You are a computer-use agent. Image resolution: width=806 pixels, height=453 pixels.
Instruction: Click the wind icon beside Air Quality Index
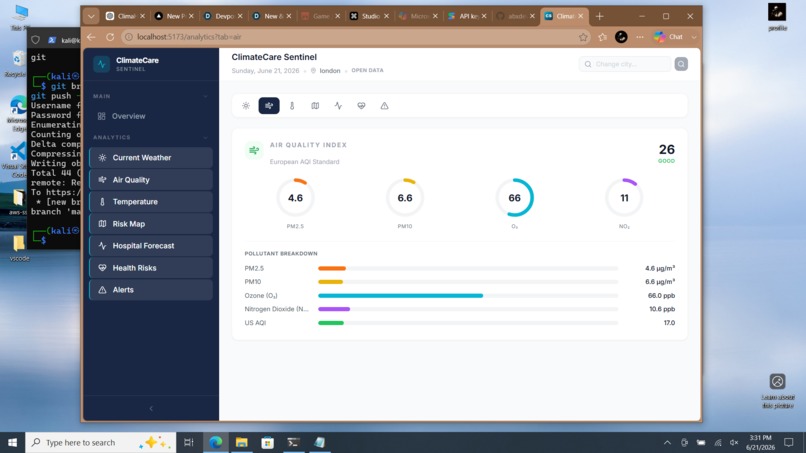click(254, 151)
